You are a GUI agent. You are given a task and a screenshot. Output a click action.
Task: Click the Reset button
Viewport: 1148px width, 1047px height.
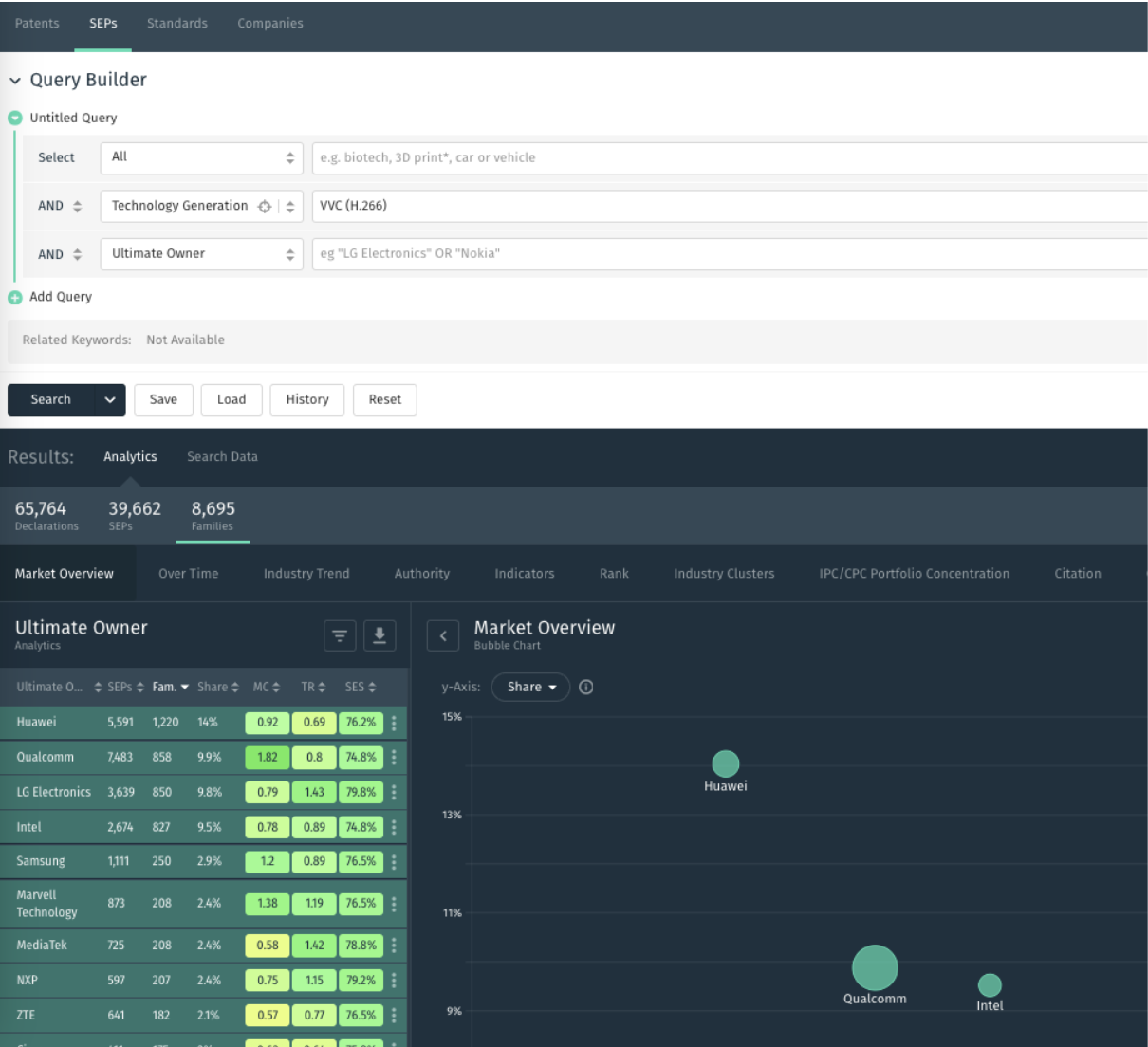tap(385, 400)
